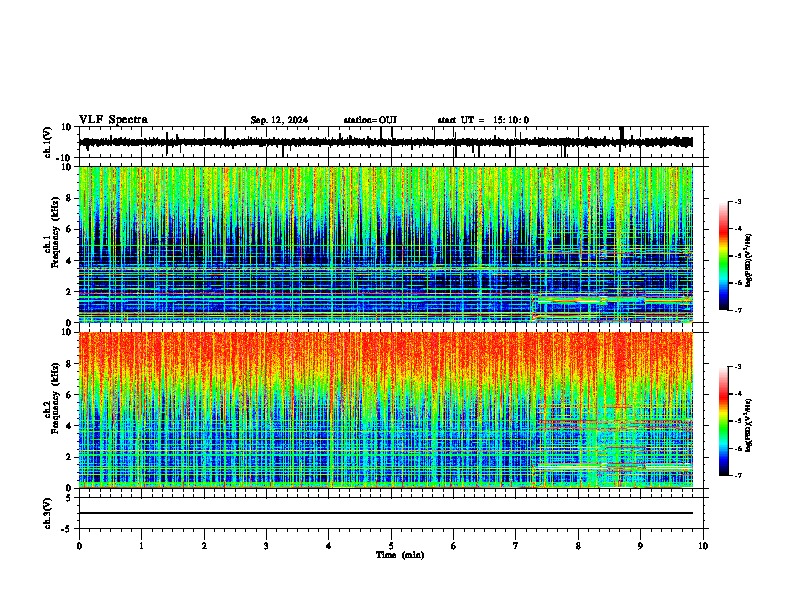Click the "9" tick on the time axis

[640, 546]
